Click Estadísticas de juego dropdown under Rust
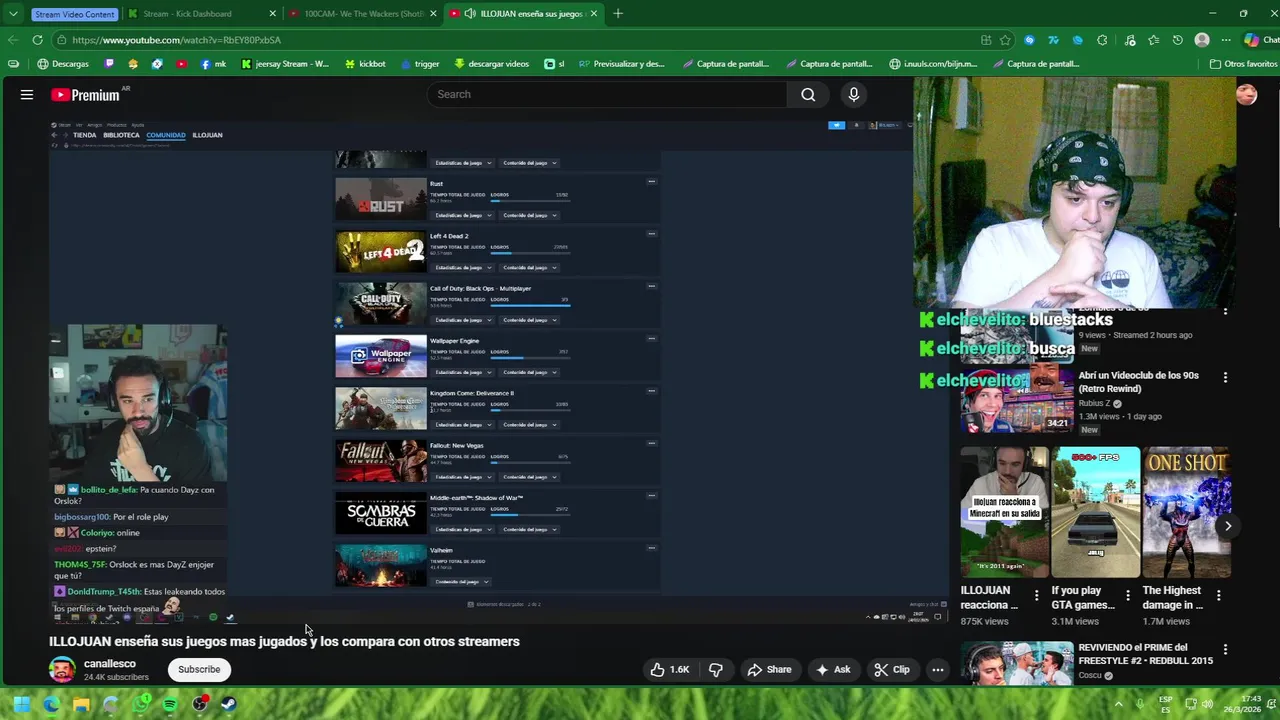 pos(461,215)
